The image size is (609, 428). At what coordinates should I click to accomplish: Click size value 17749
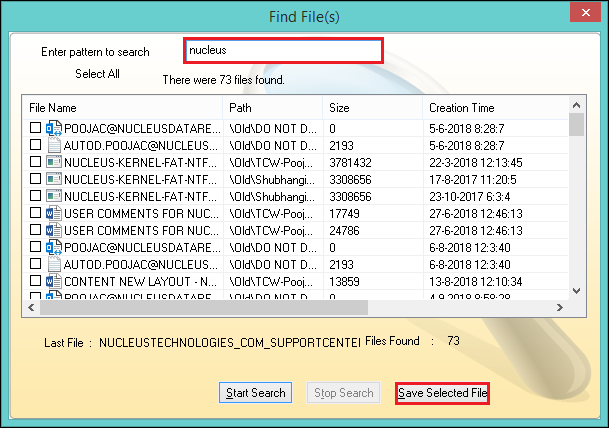(345, 214)
